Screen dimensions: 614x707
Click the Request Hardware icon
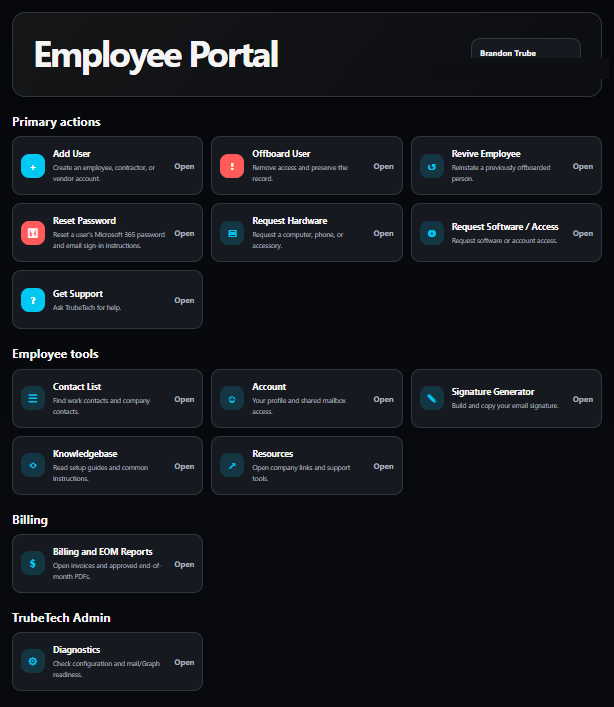pyautogui.click(x=232, y=233)
